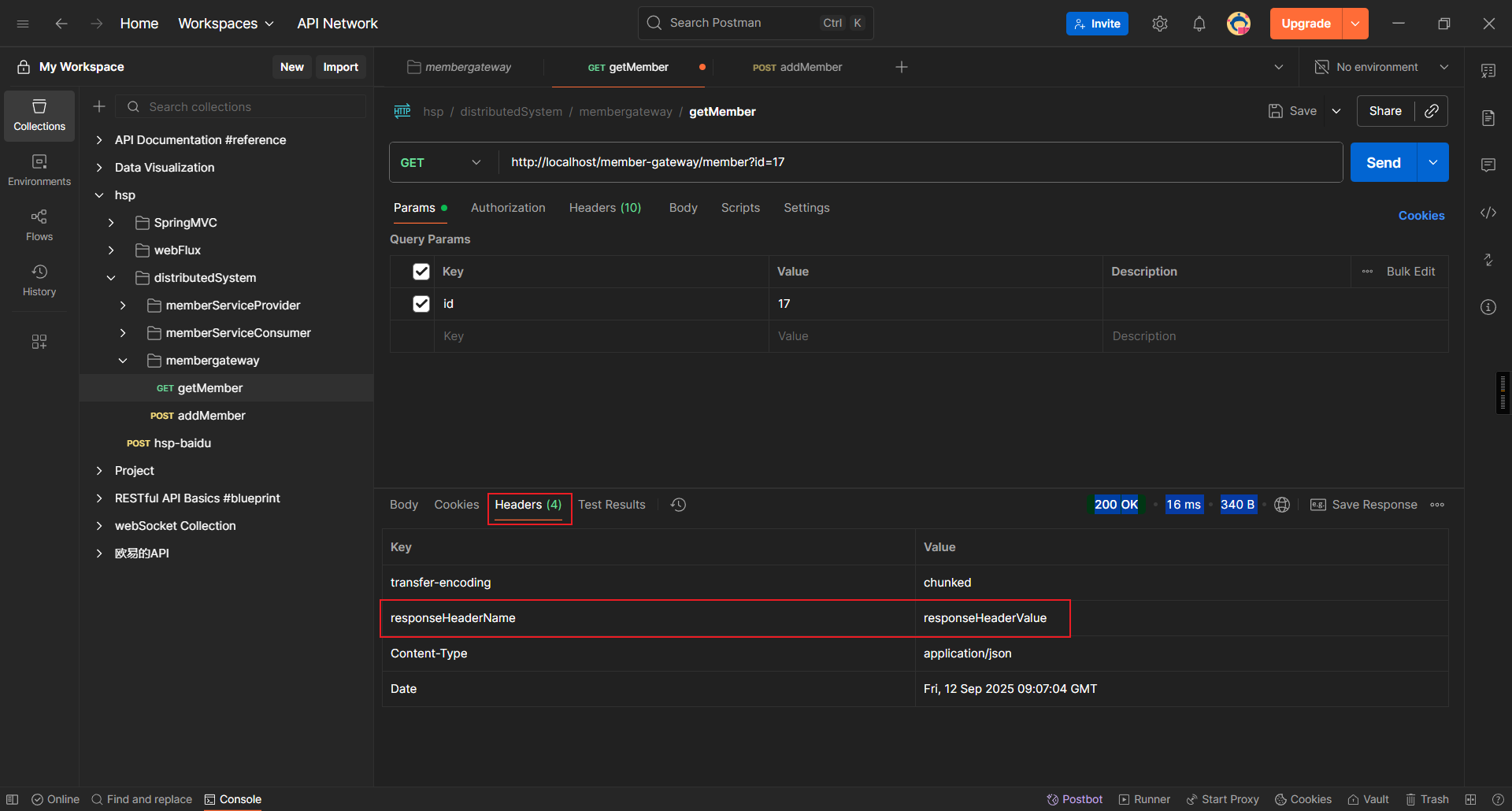1512x811 pixels.
Task: Open the code snippet panel icon
Action: 1488,213
